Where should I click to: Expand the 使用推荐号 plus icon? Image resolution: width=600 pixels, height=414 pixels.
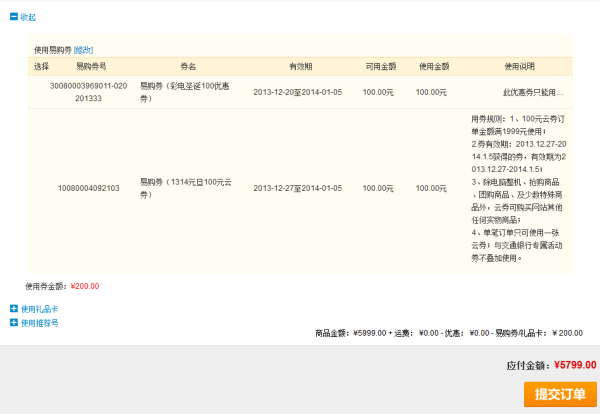(x=14, y=323)
